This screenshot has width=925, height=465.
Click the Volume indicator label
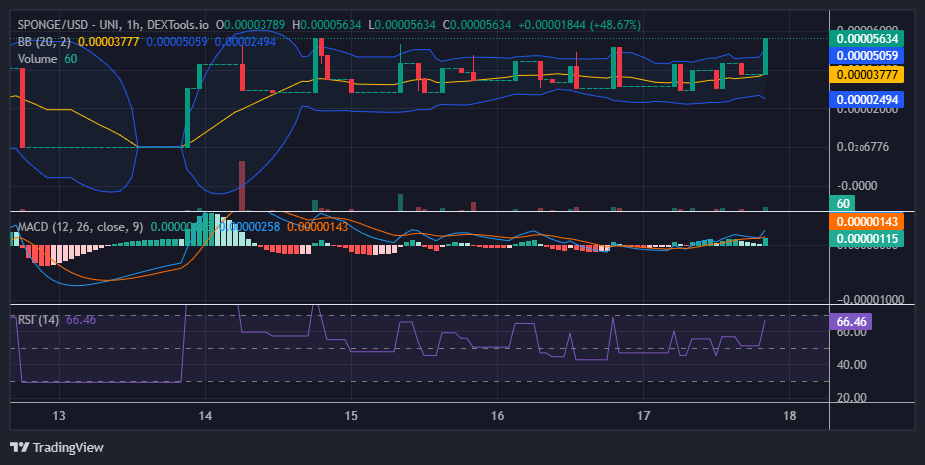[37, 59]
